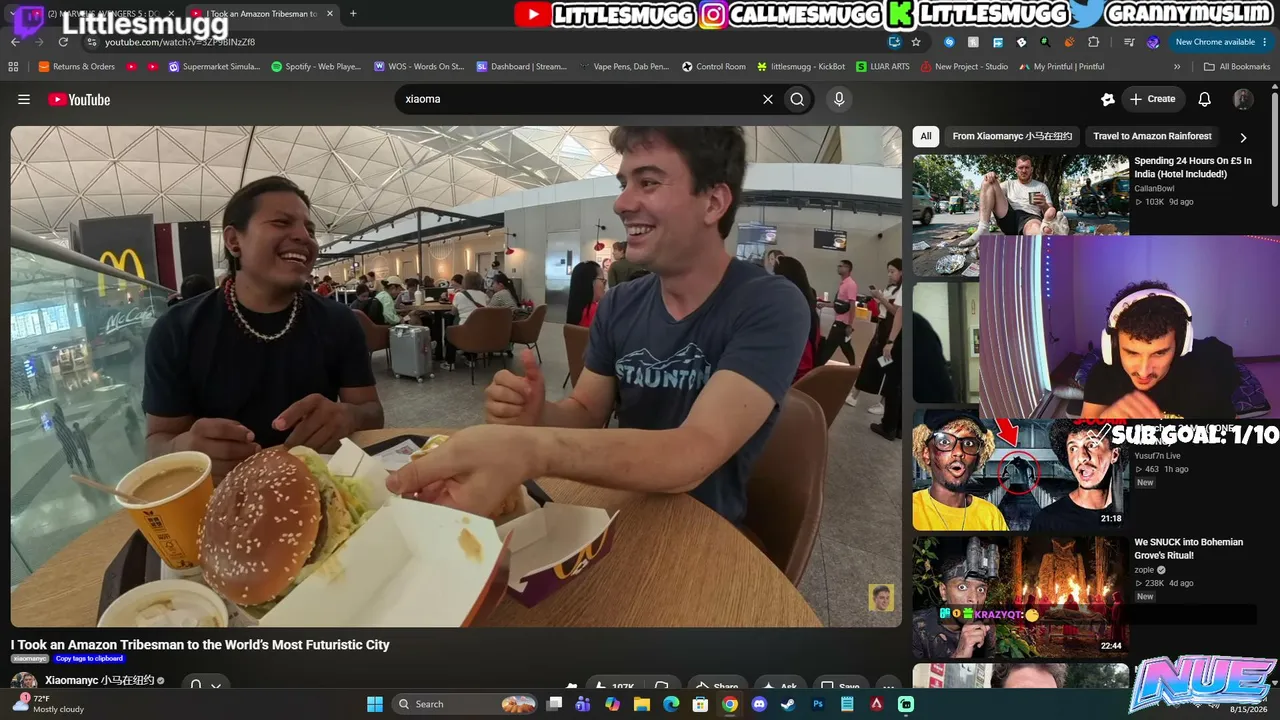Expand the hidden bookmarks overflow chevron
The width and height of the screenshot is (1280, 720).
[1177, 67]
